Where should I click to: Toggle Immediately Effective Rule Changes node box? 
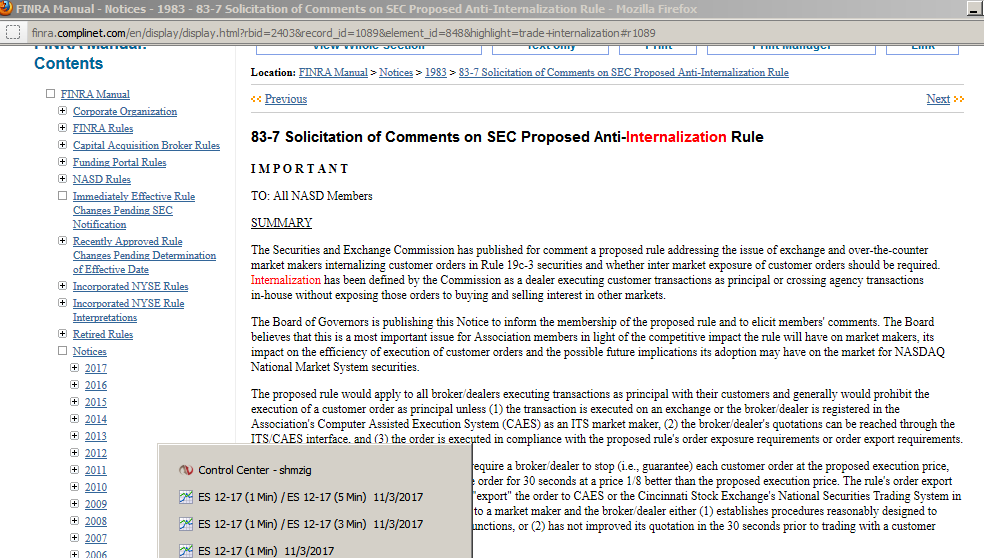click(62, 195)
